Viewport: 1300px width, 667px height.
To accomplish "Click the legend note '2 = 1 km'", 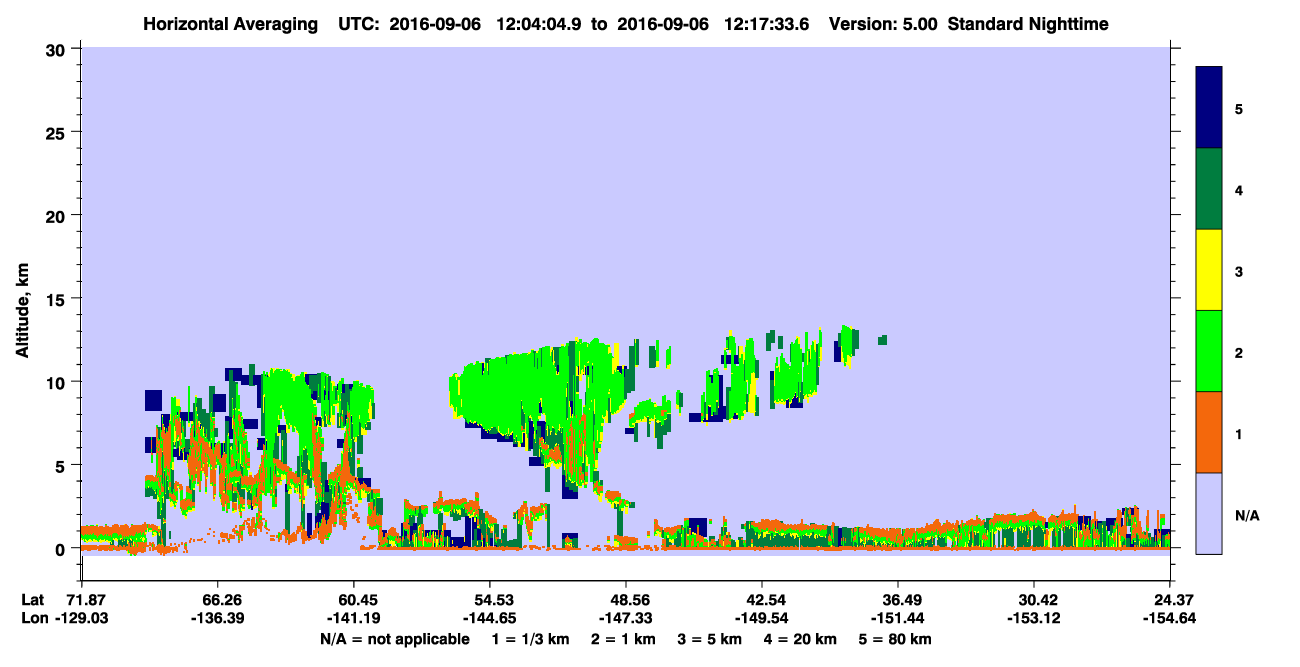I will pyautogui.click(x=621, y=639).
